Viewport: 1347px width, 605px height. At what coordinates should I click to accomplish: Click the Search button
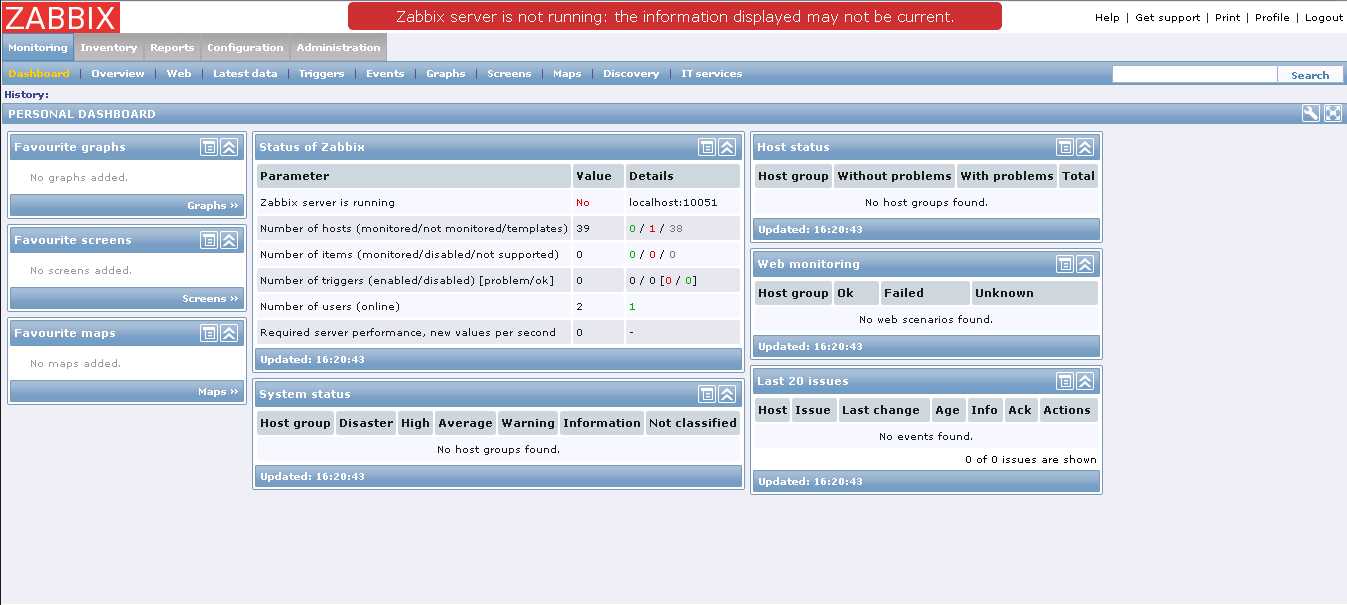tap(1310, 75)
